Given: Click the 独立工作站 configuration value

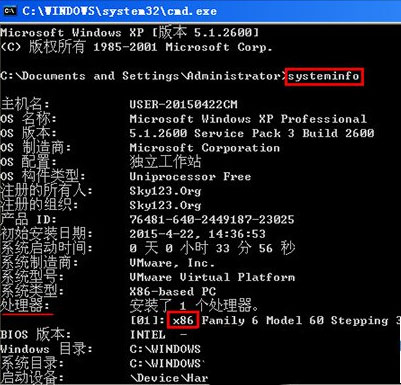Looking at the screenshot, I should click(x=165, y=162).
